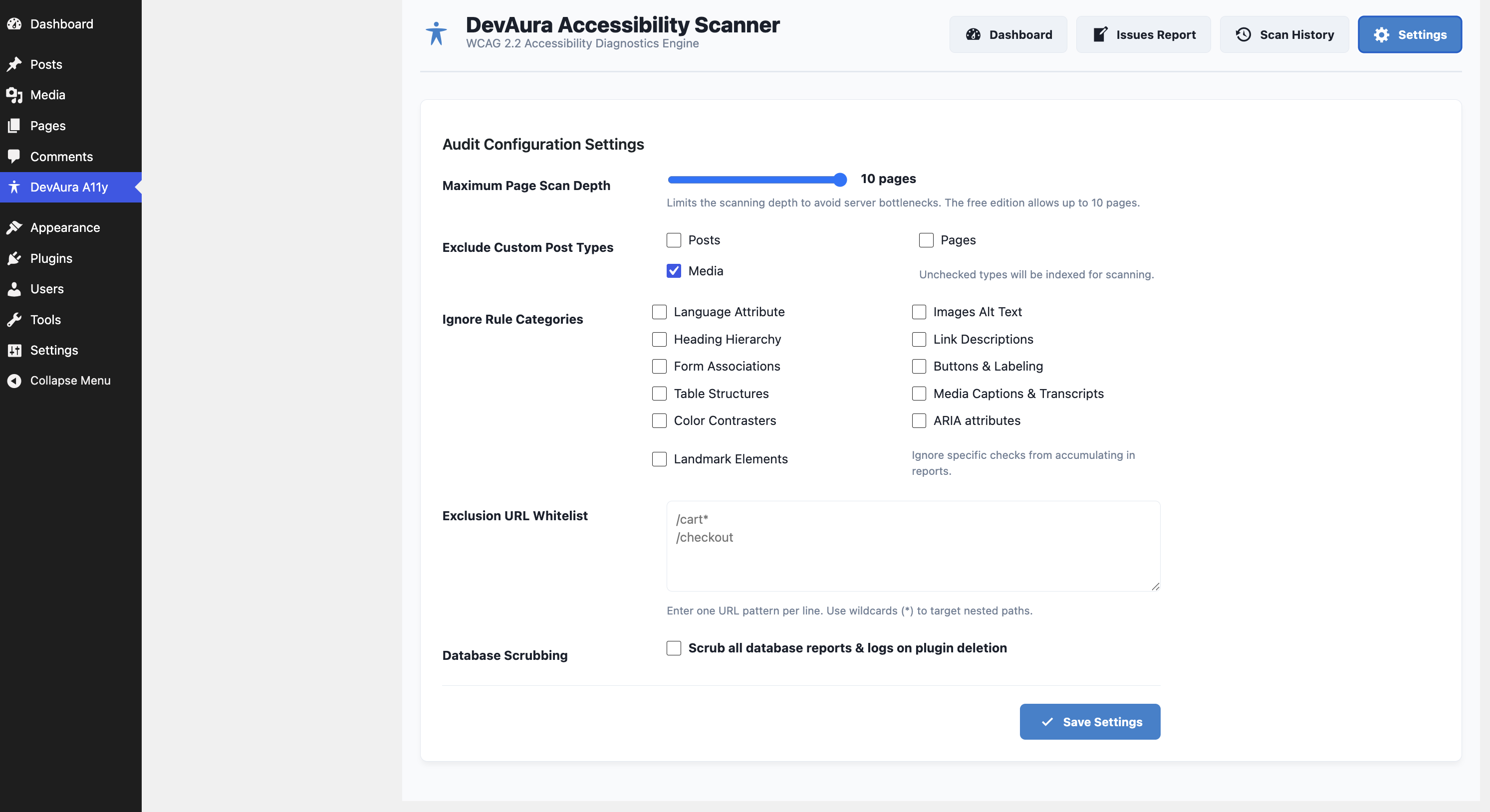Click the DevAura A11y accessibility icon in sidebar
The width and height of the screenshot is (1490, 812).
coord(14,187)
